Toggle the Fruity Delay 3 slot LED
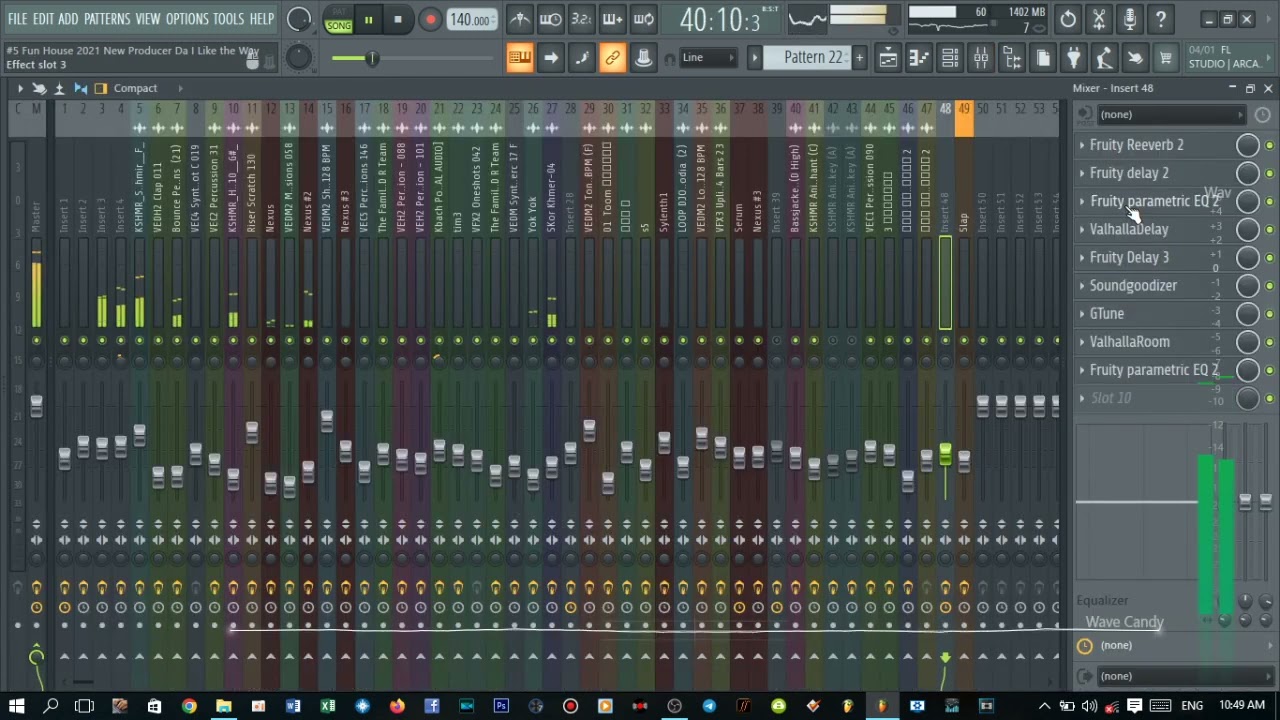 tap(1269, 258)
